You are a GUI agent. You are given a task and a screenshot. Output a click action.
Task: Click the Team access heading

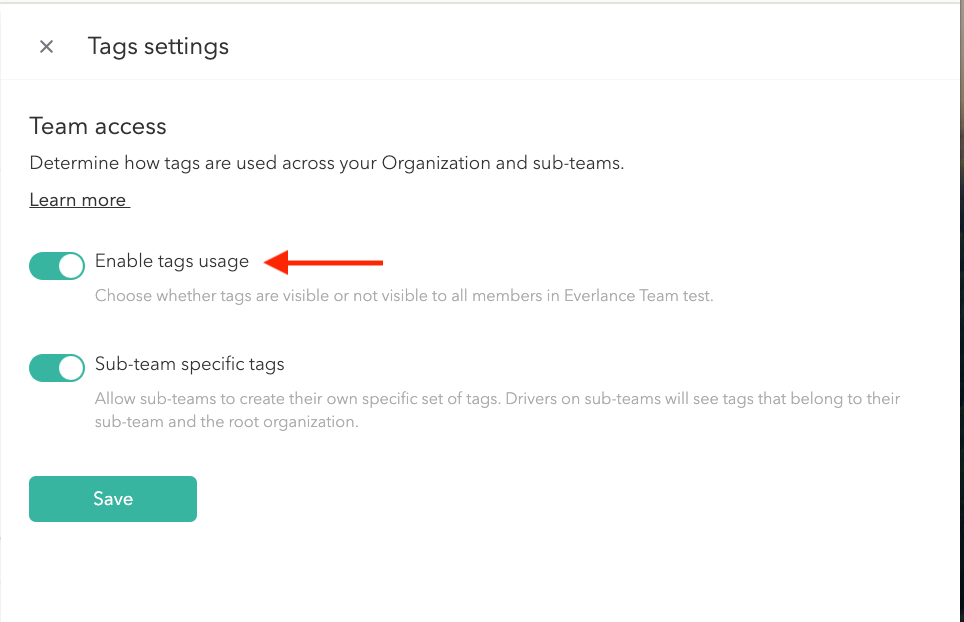pos(97,126)
